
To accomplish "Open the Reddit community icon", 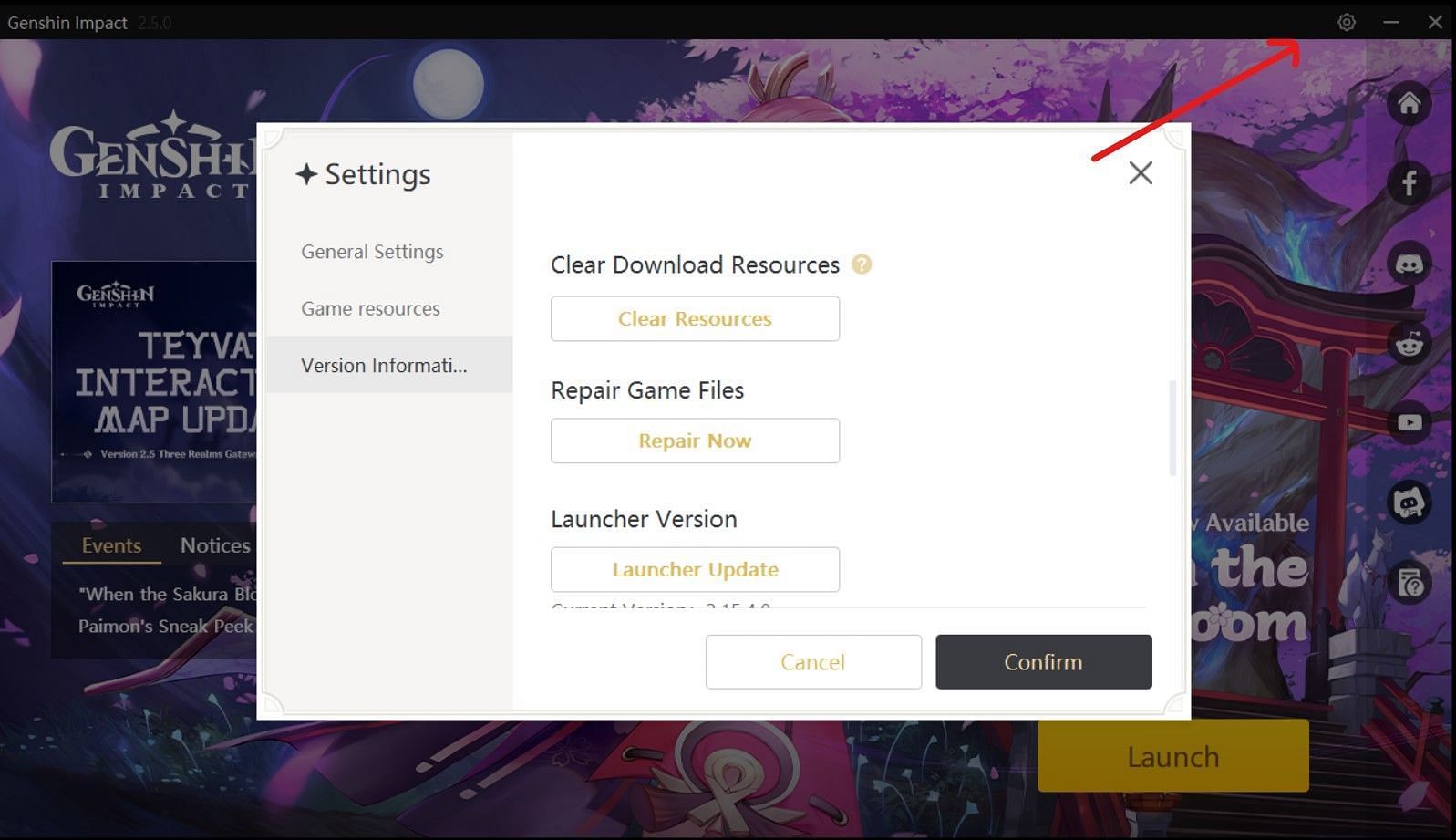I will [1410, 343].
